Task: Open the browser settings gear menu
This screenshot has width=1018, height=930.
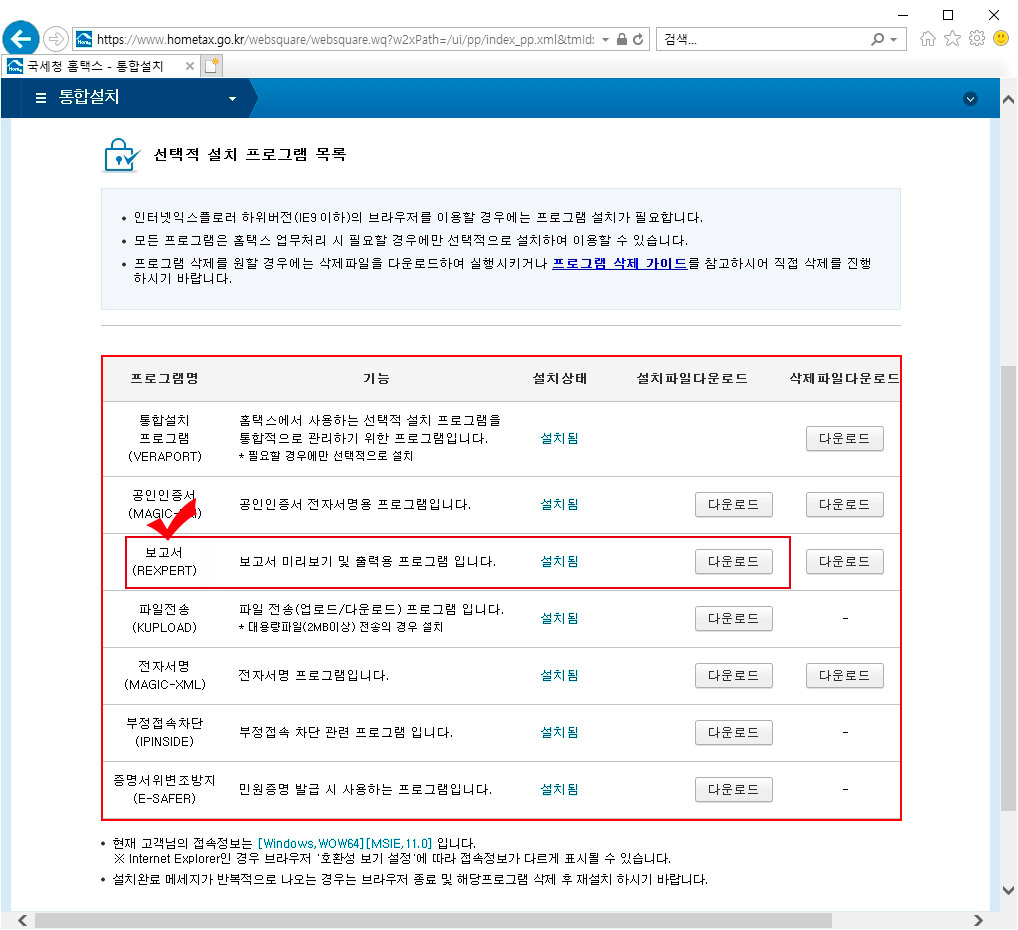Action: (976, 38)
